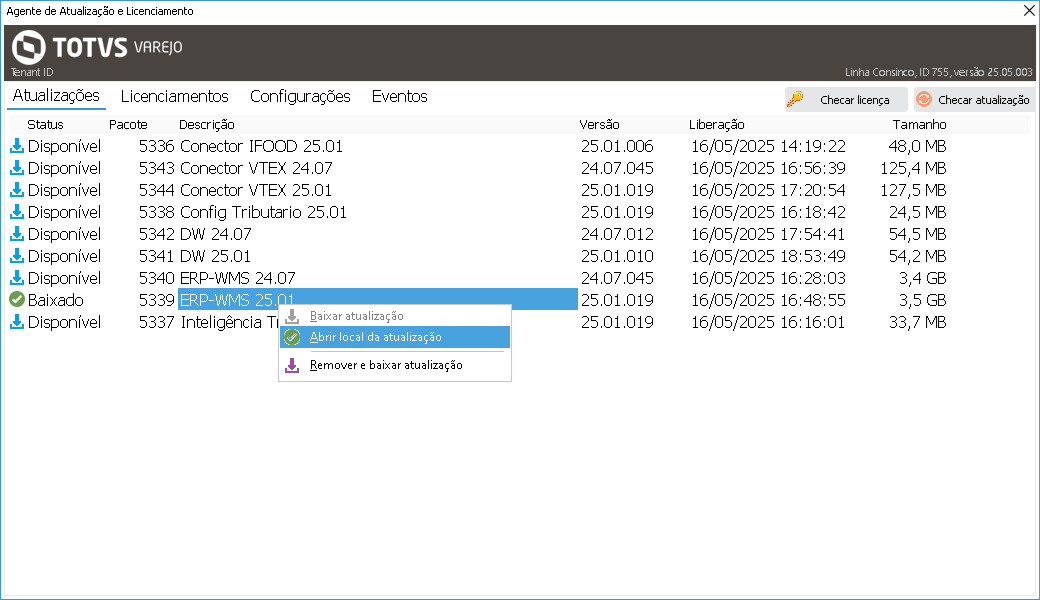Switch to Atualizações tab
The image size is (1040, 600).
tap(56, 95)
